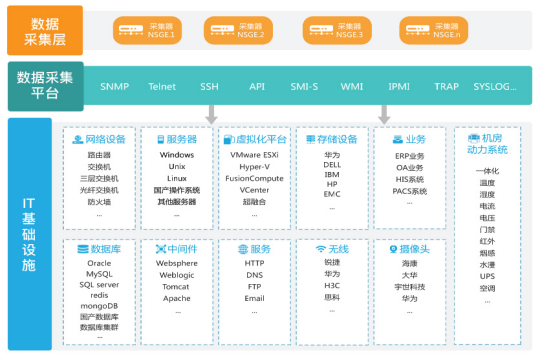The height and width of the screenshot is (360, 541).
Task: Select 防火墙 entry
Action: [x=99, y=202]
